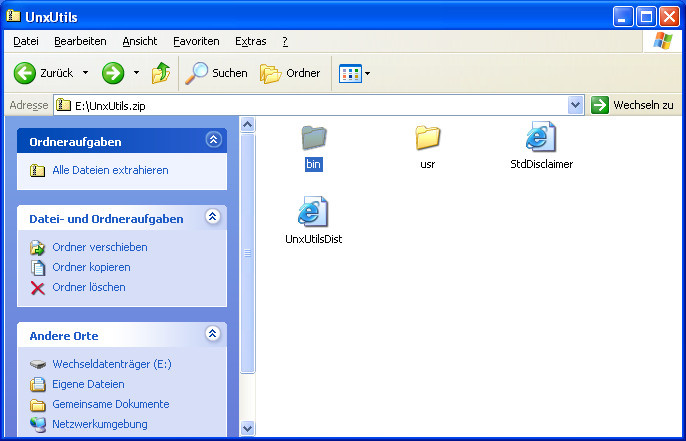Open the usr folder

coord(428,139)
